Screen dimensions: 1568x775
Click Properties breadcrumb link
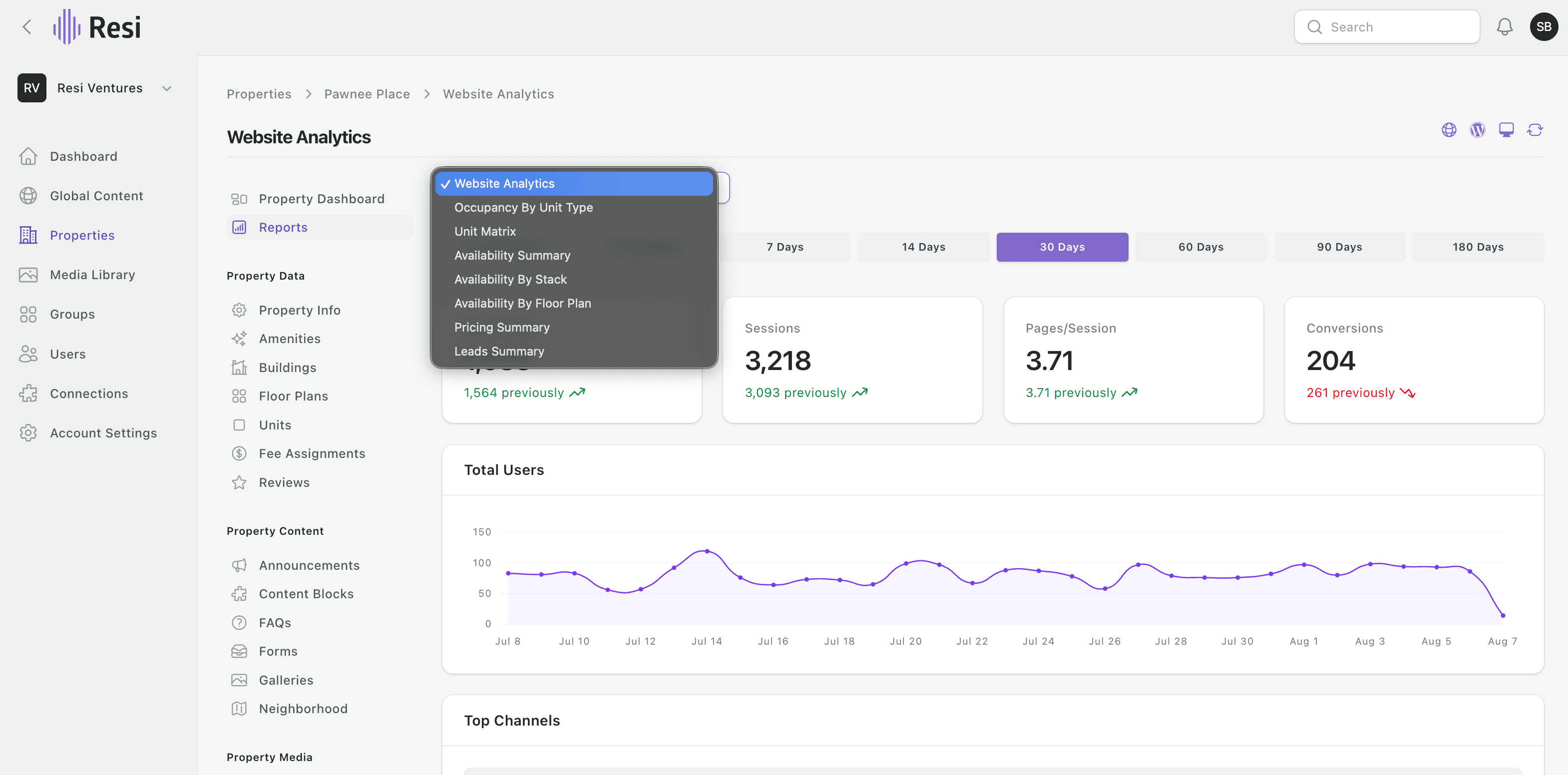259,94
